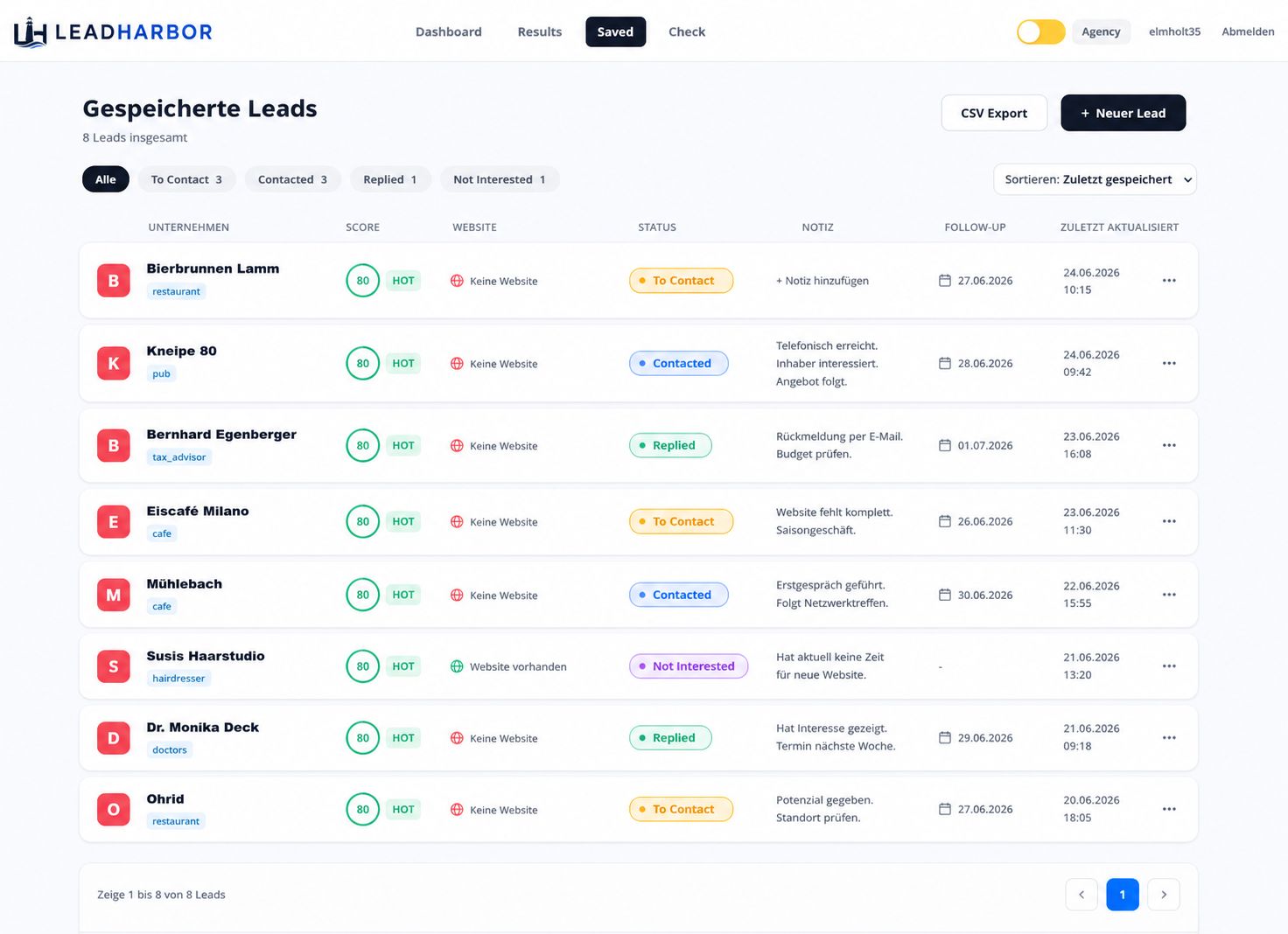This screenshot has height=934, width=1288.
Task: Click calendar icon for Dr. Monika Deck follow-up
Action: click(945, 738)
